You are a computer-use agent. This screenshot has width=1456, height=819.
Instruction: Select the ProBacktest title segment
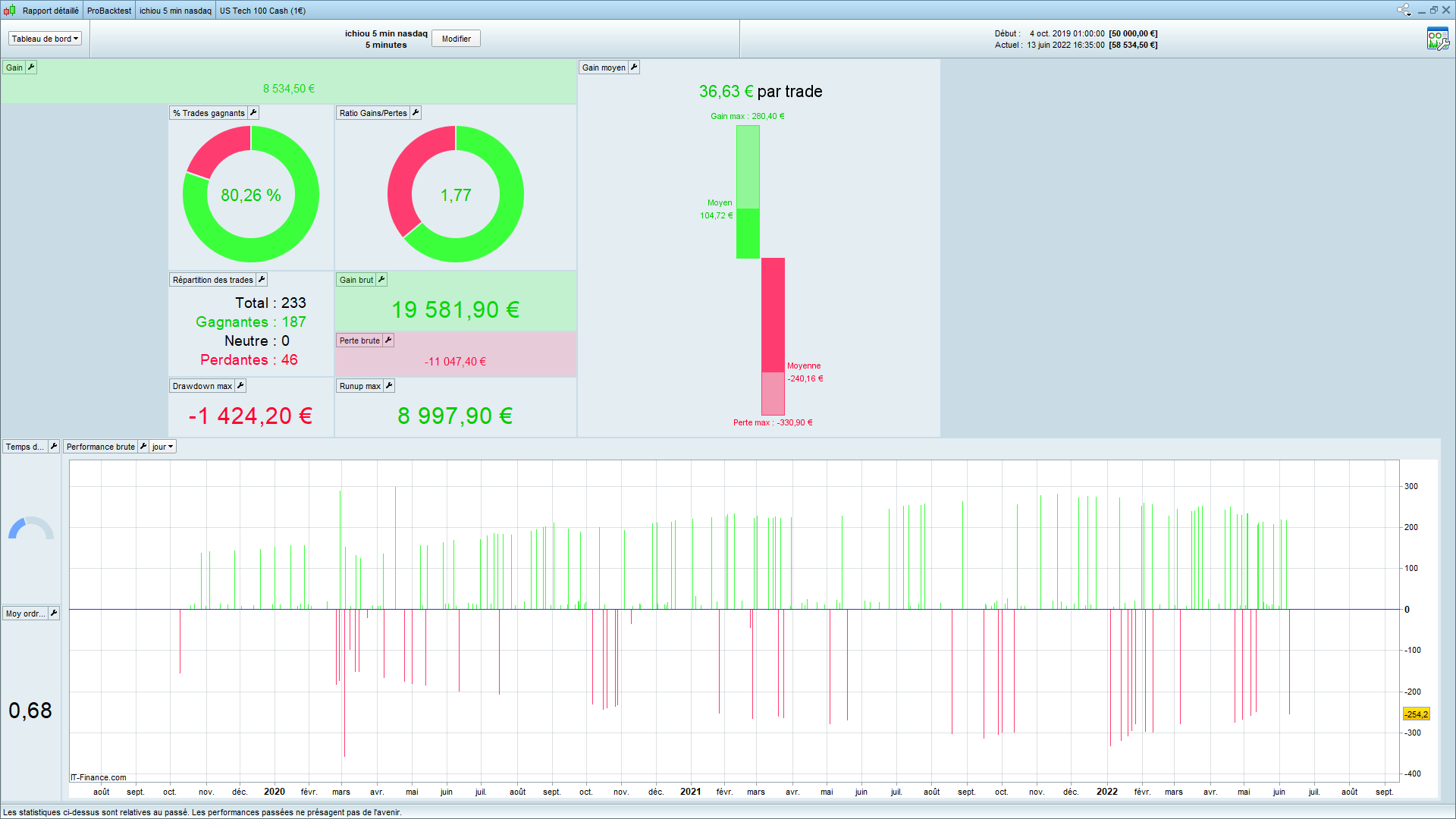pyautogui.click(x=109, y=11)
